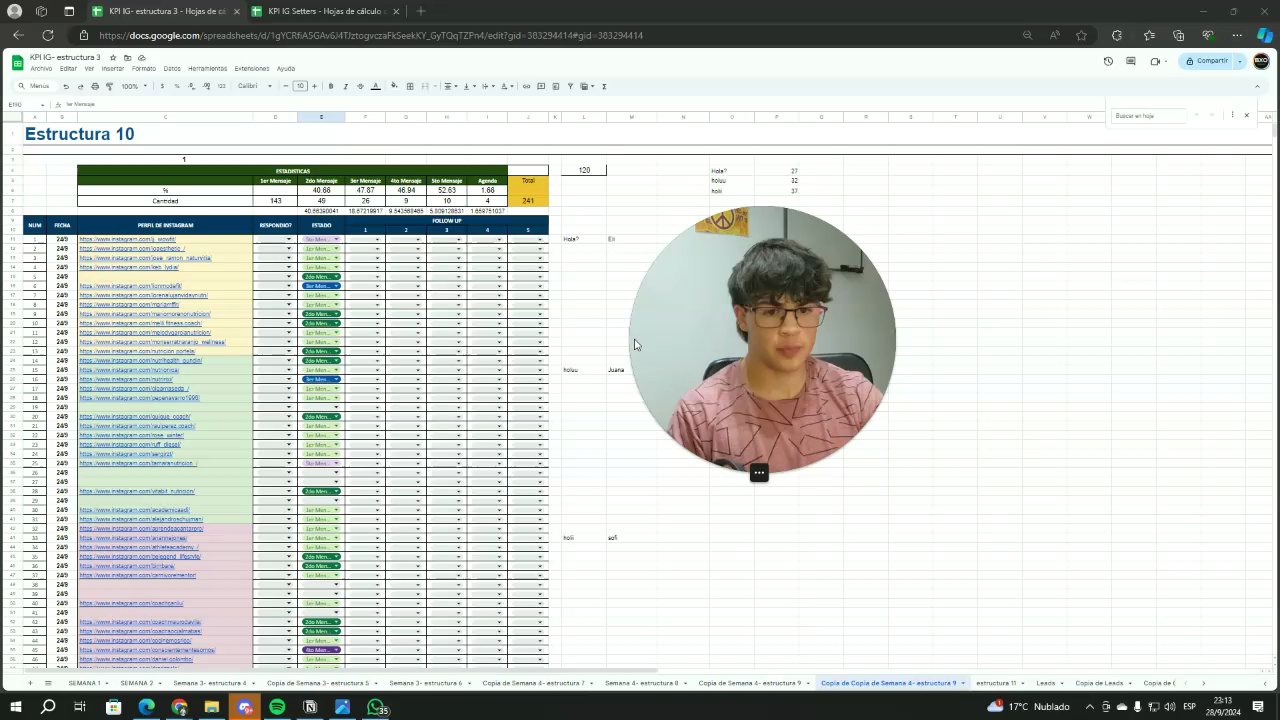Screen dimensions: 1280x720
Task: Open Follow Up 1 dropdown in row NUM 2
Action: click(377, 249)
